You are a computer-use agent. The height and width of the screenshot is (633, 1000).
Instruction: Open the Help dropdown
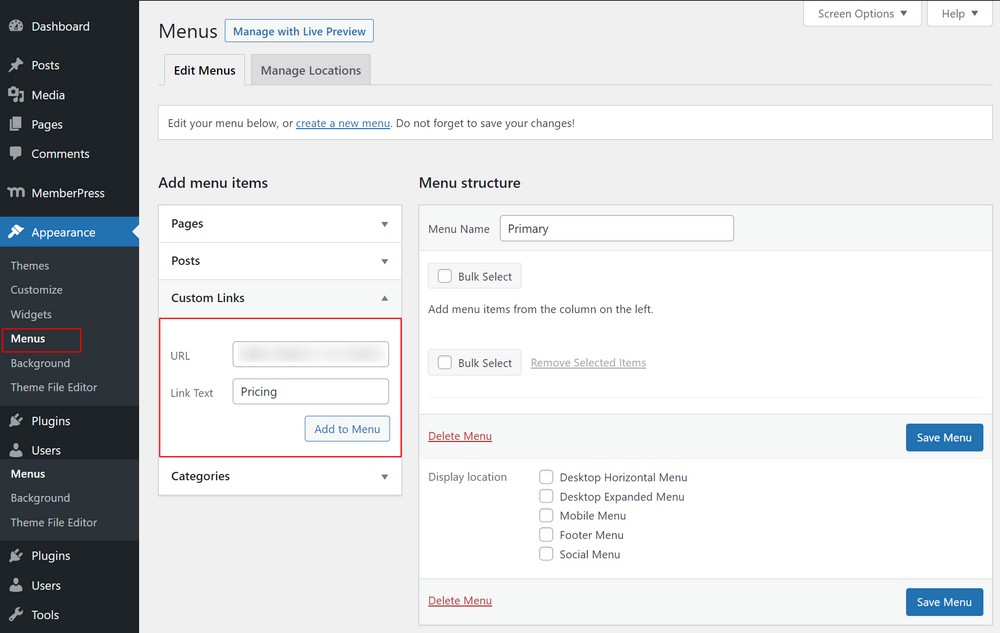point(960,13)
